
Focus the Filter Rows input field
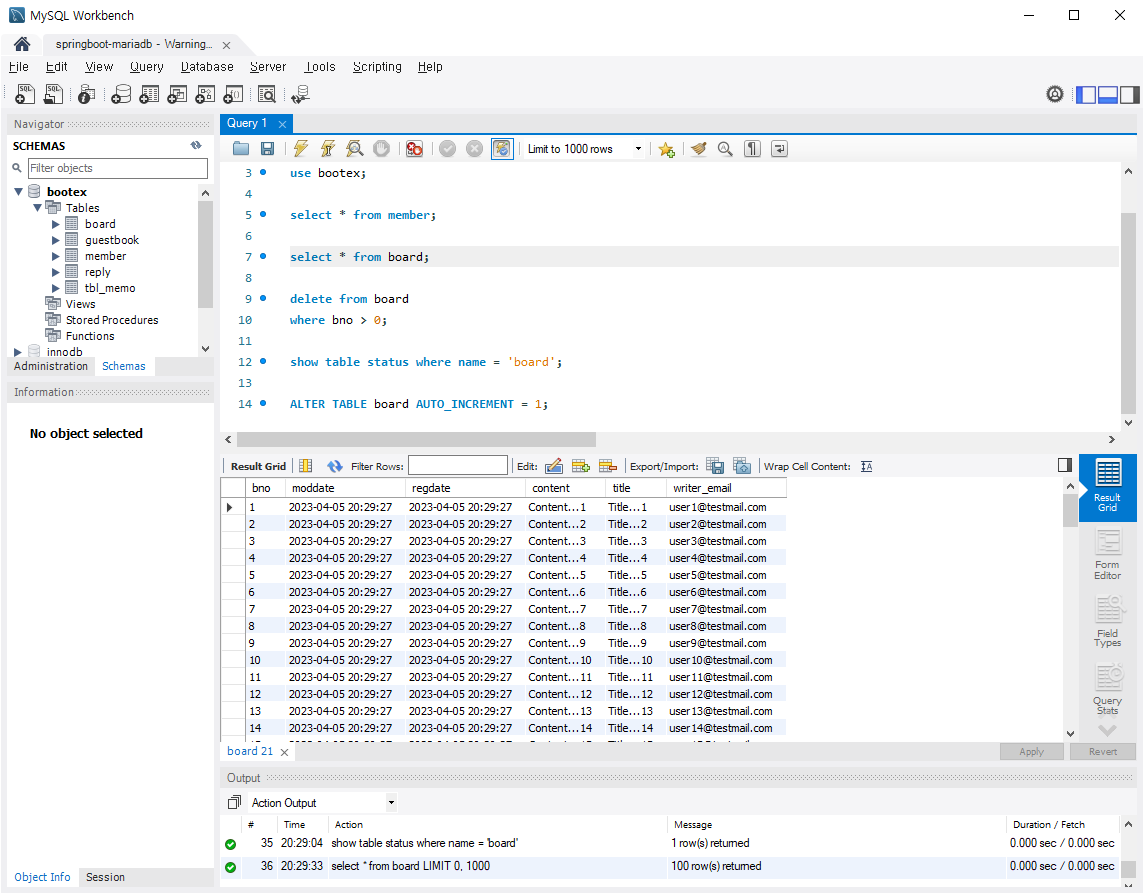click(457, 466)
